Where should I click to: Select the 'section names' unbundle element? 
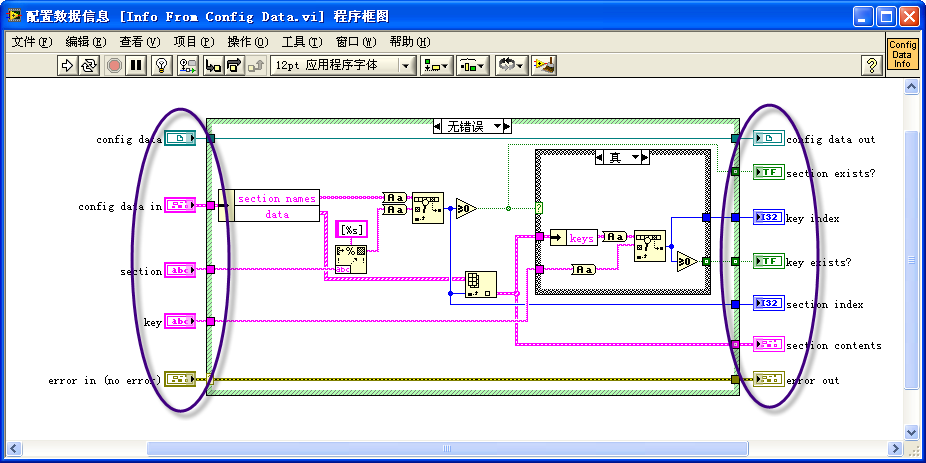(276, 198)
